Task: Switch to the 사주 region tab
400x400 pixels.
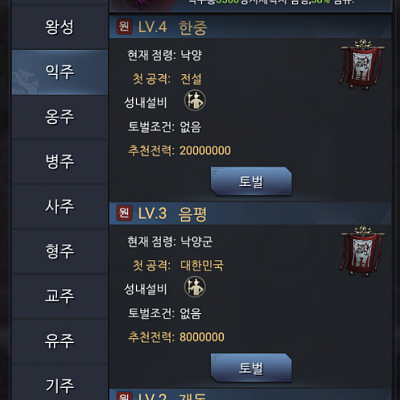Action: (x=60, y=206)
